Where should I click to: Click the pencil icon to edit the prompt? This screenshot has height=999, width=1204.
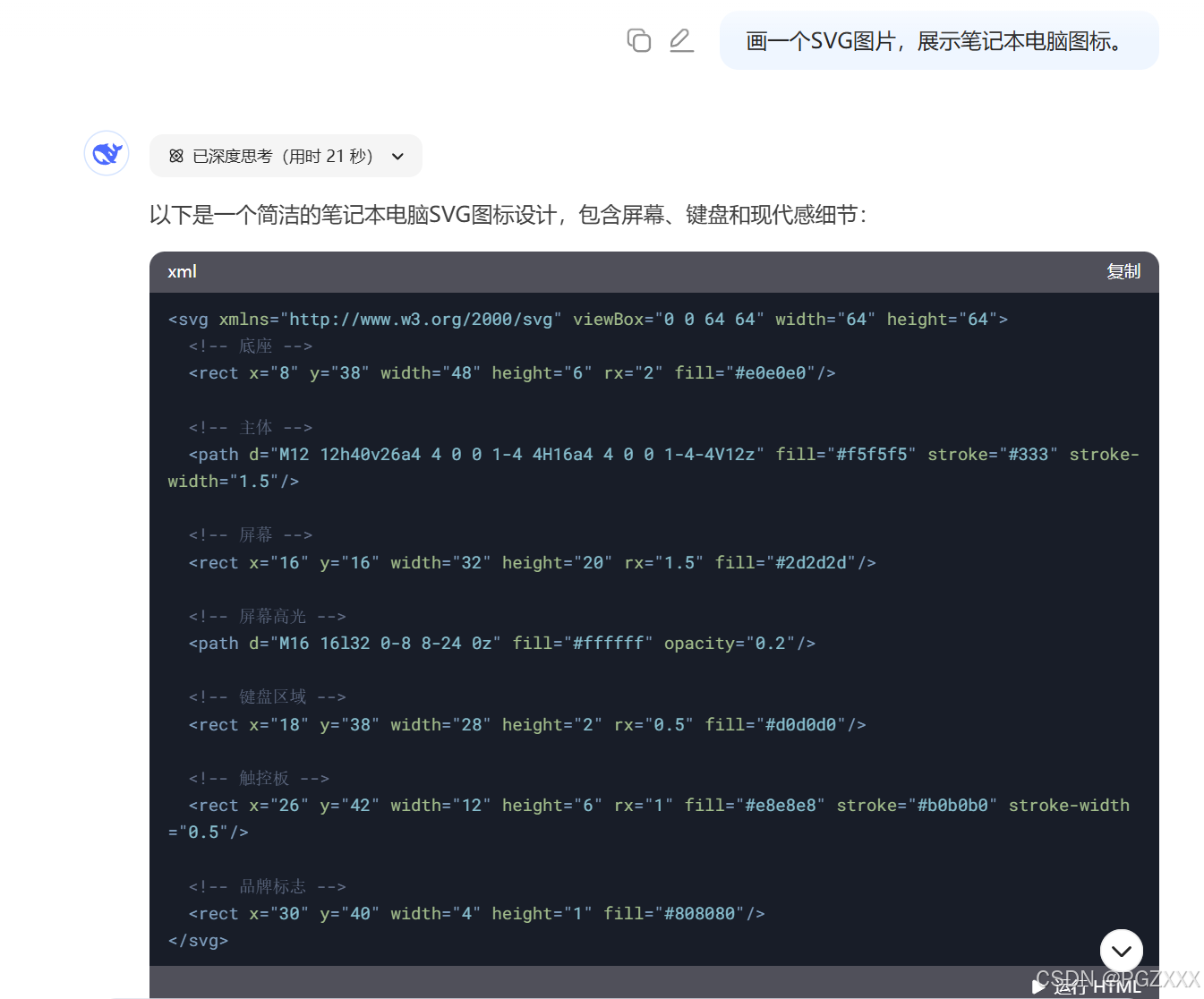(x=681, y=40)
